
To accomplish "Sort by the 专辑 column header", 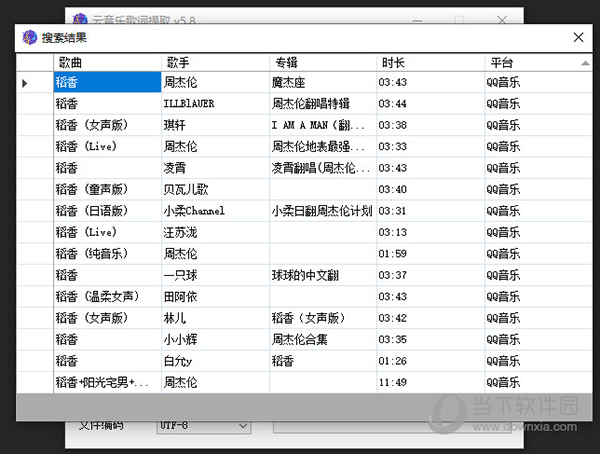I will [x=323, y=62].
